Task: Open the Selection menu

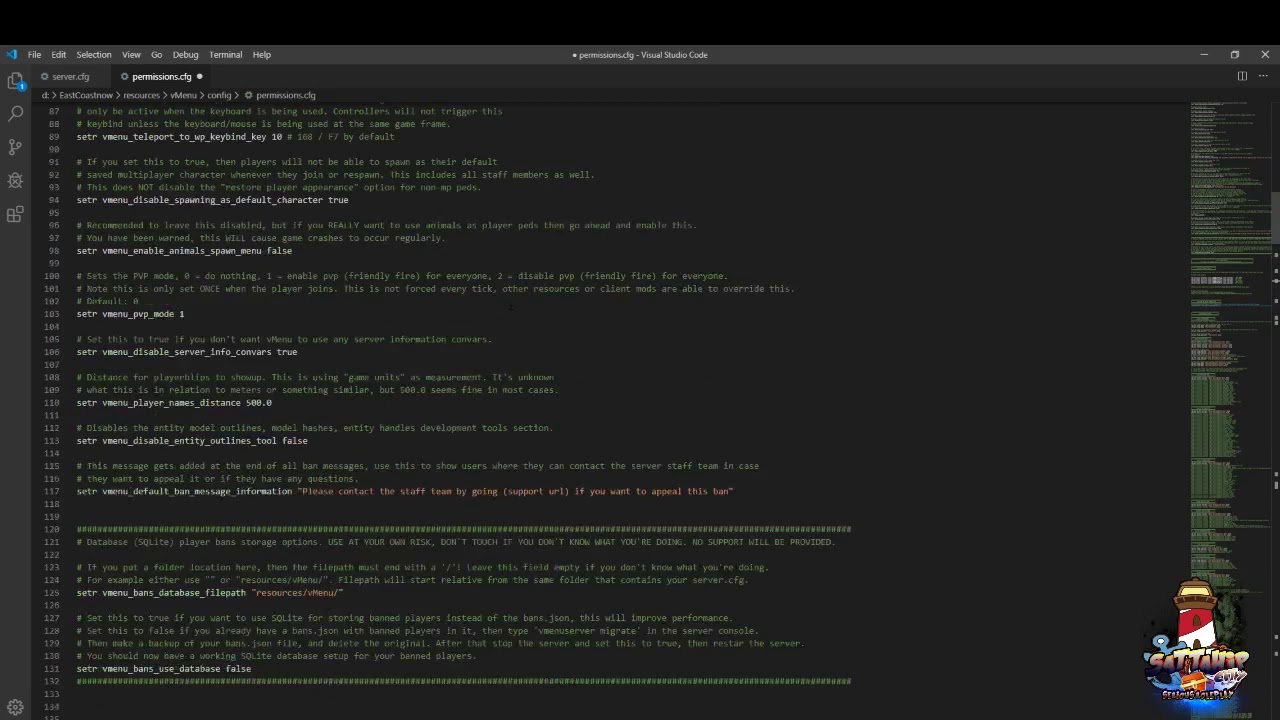Action: click(94, 55)
